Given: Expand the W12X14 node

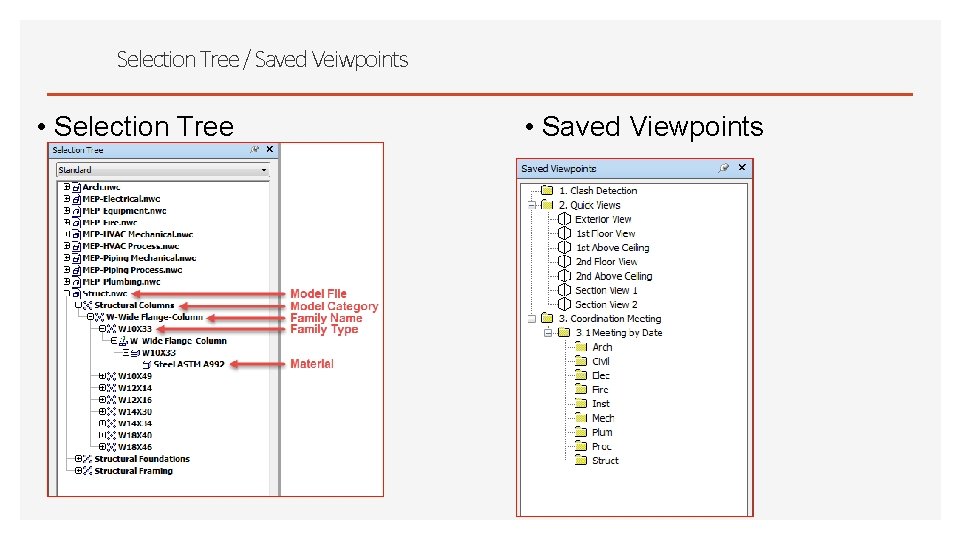Looking at the screenshot, I should 102,388.
